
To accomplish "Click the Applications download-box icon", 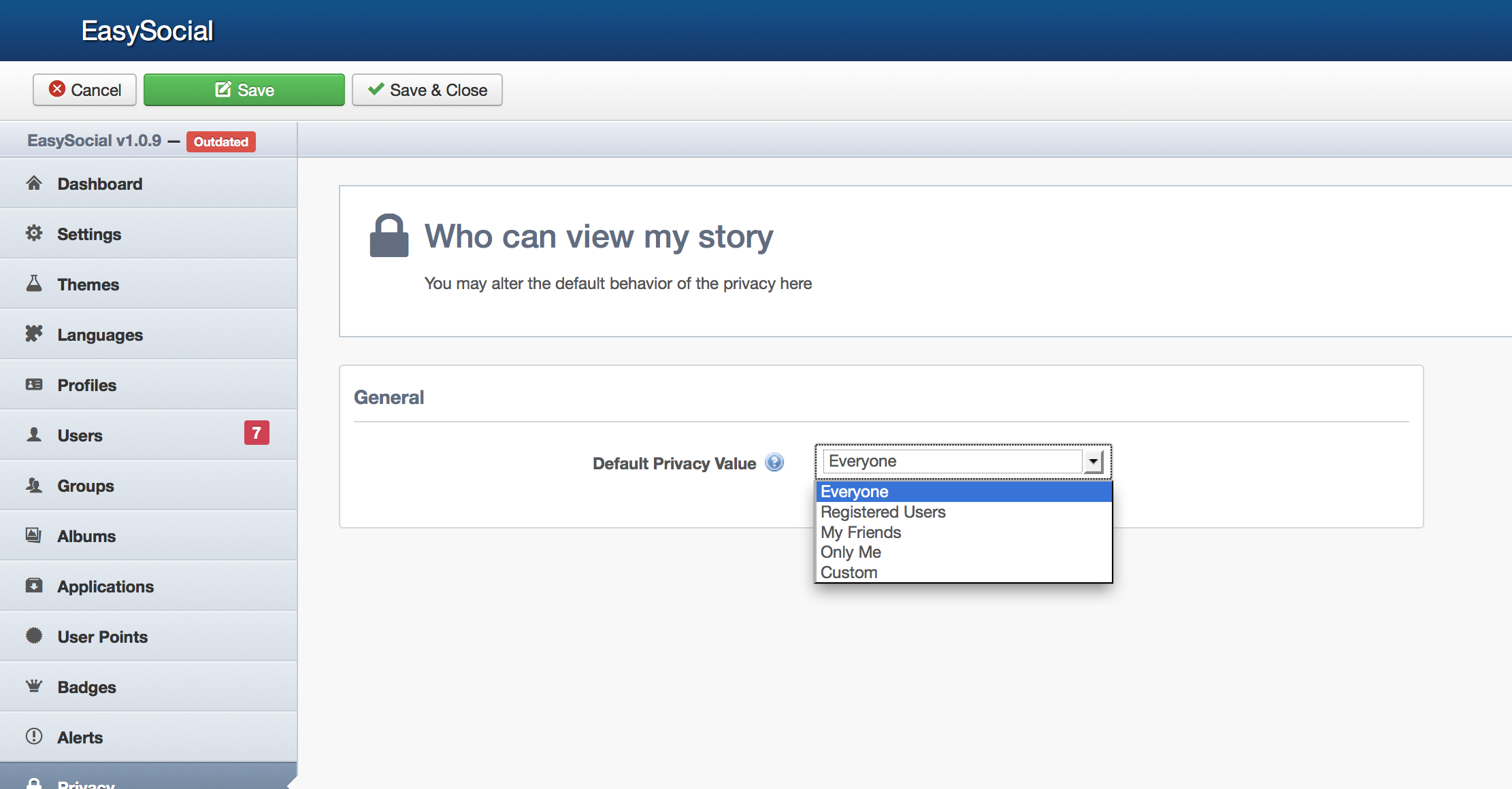I will pos(34,586).
